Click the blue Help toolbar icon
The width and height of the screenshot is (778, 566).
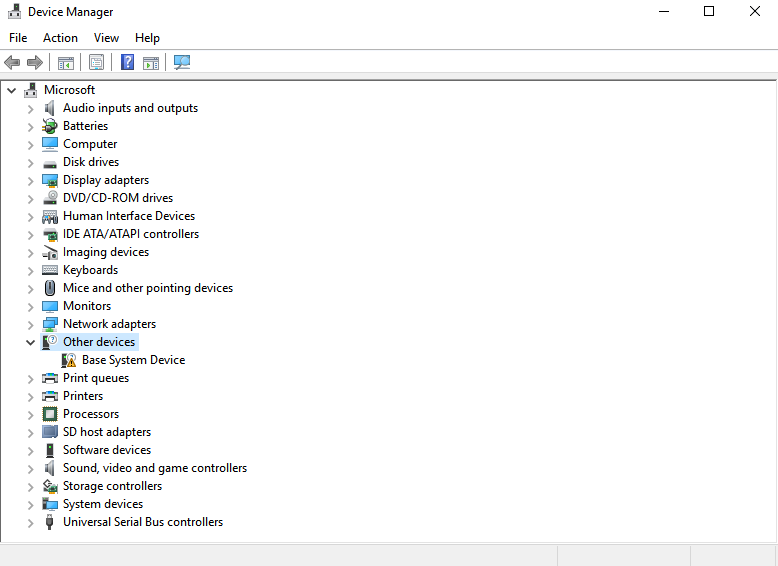[128, 63]
